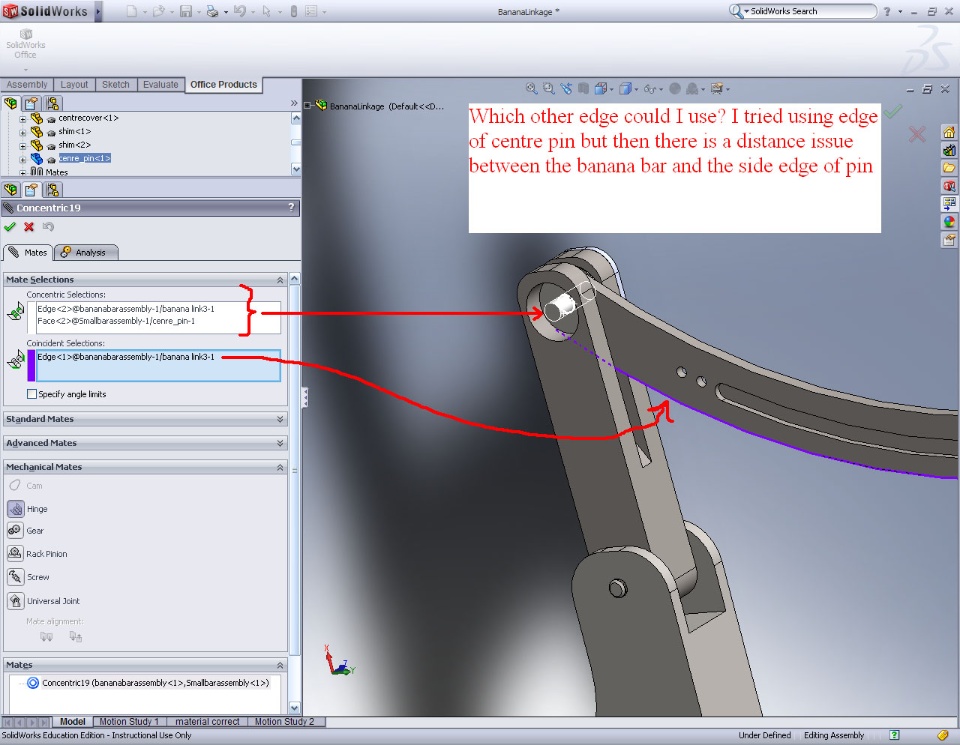This screenshot has height=745, width=960.
Task: Click the View Settings monitor icon
Action: tap(716, 89)
